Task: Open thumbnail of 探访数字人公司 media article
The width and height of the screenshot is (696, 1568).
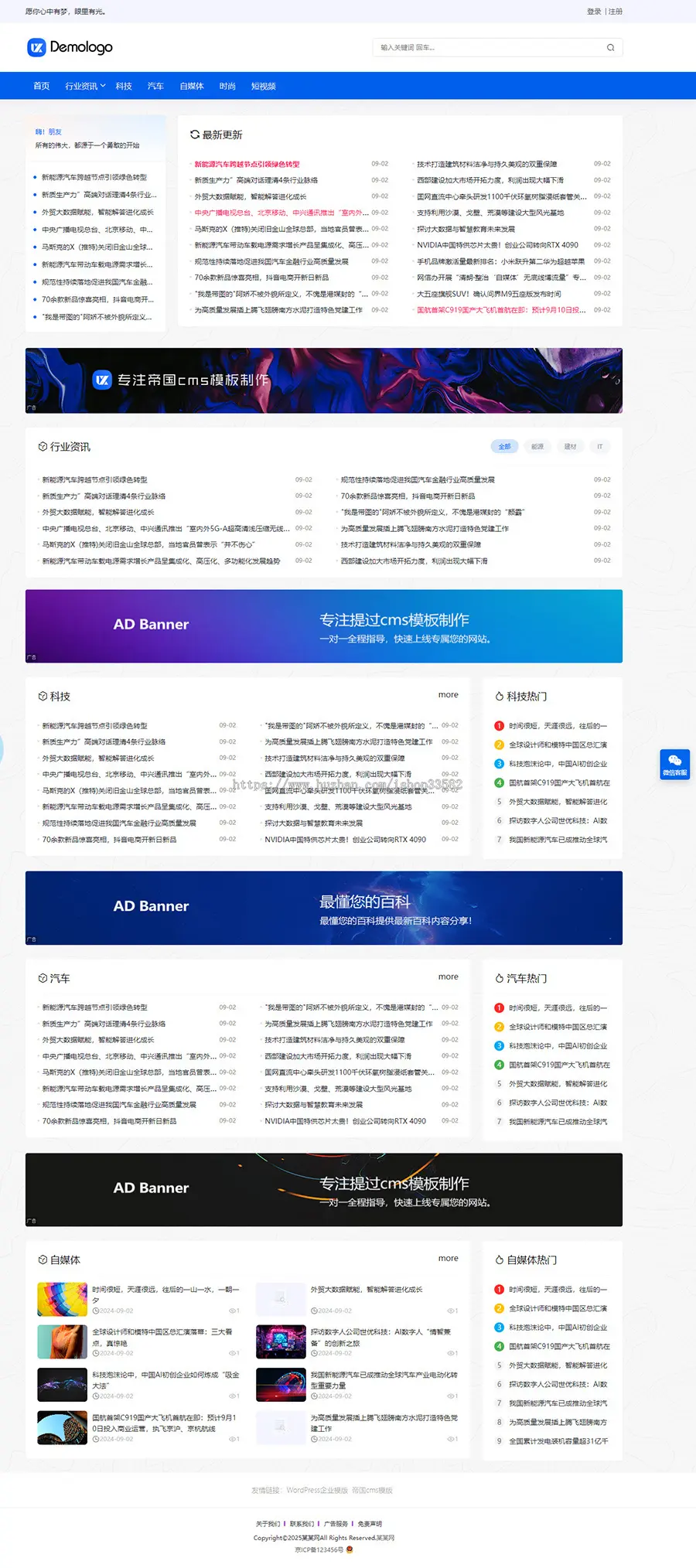Action: [x=281, y=1341]
